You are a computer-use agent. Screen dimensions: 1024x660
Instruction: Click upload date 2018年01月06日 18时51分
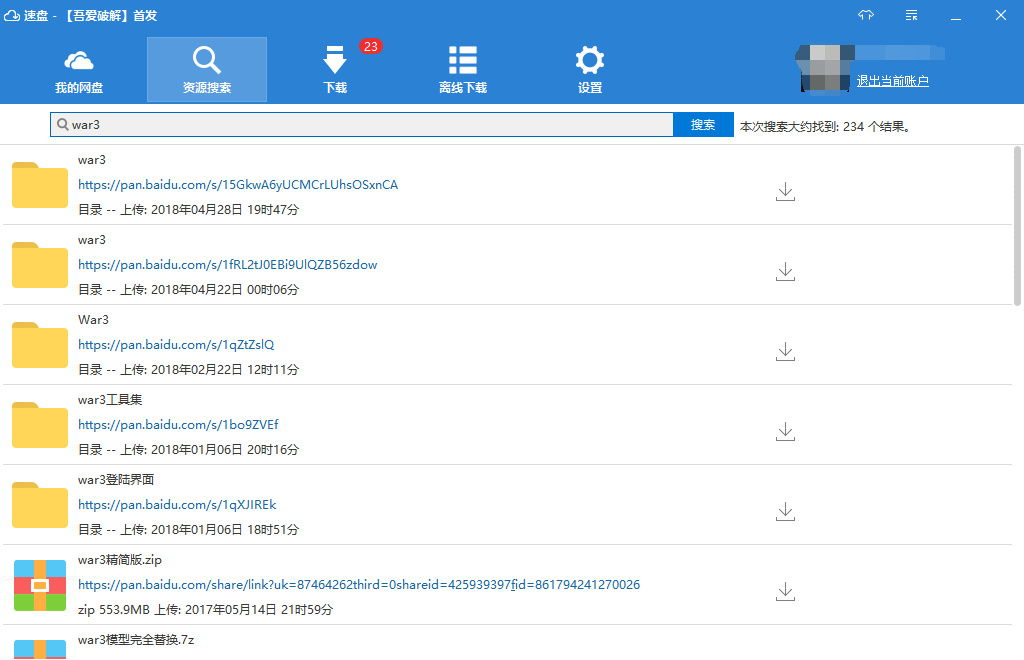[x=225, y=529]
